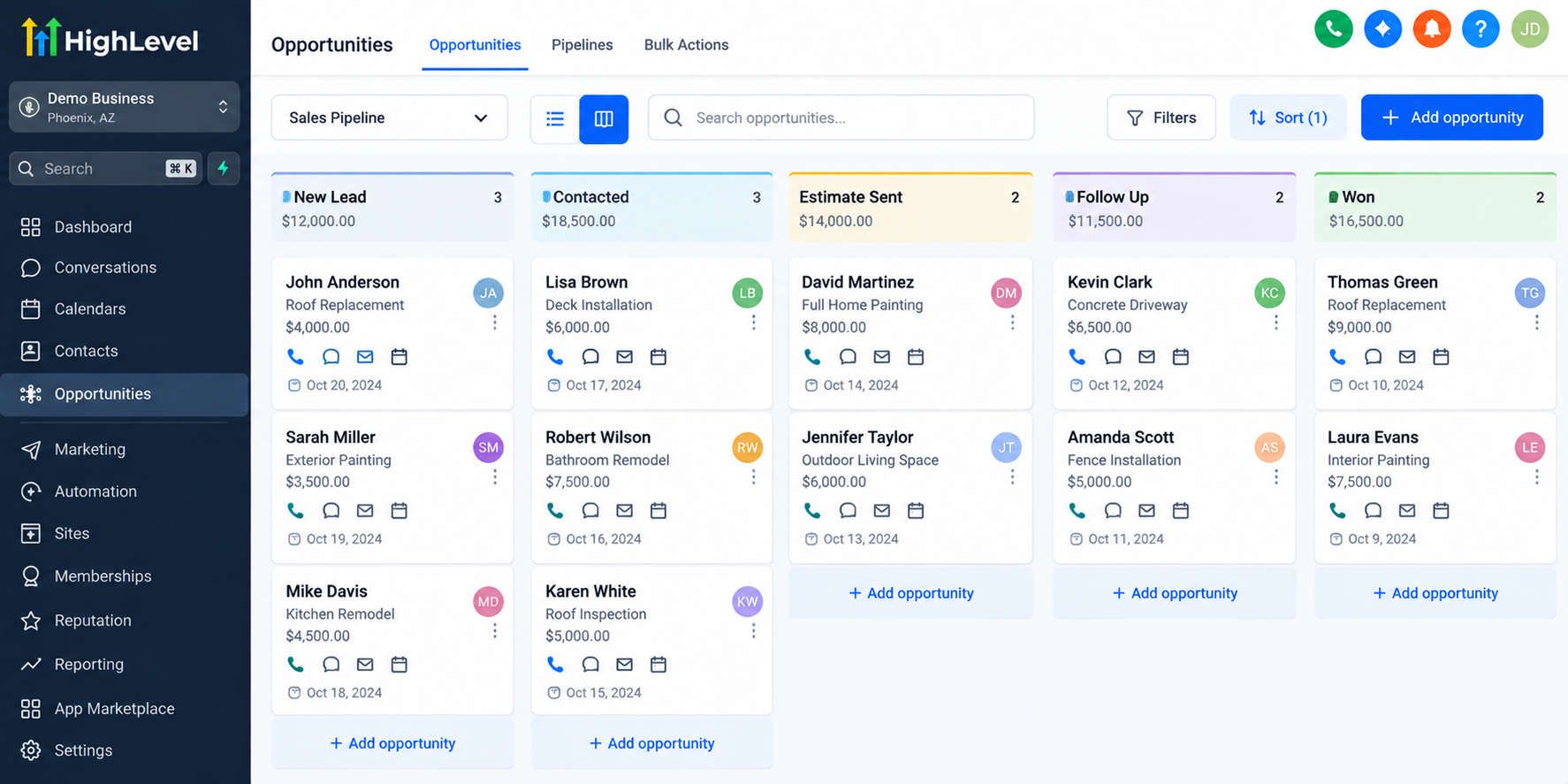Schedule appointment for Kevin Clark calendar icon

pos(1180,357)
